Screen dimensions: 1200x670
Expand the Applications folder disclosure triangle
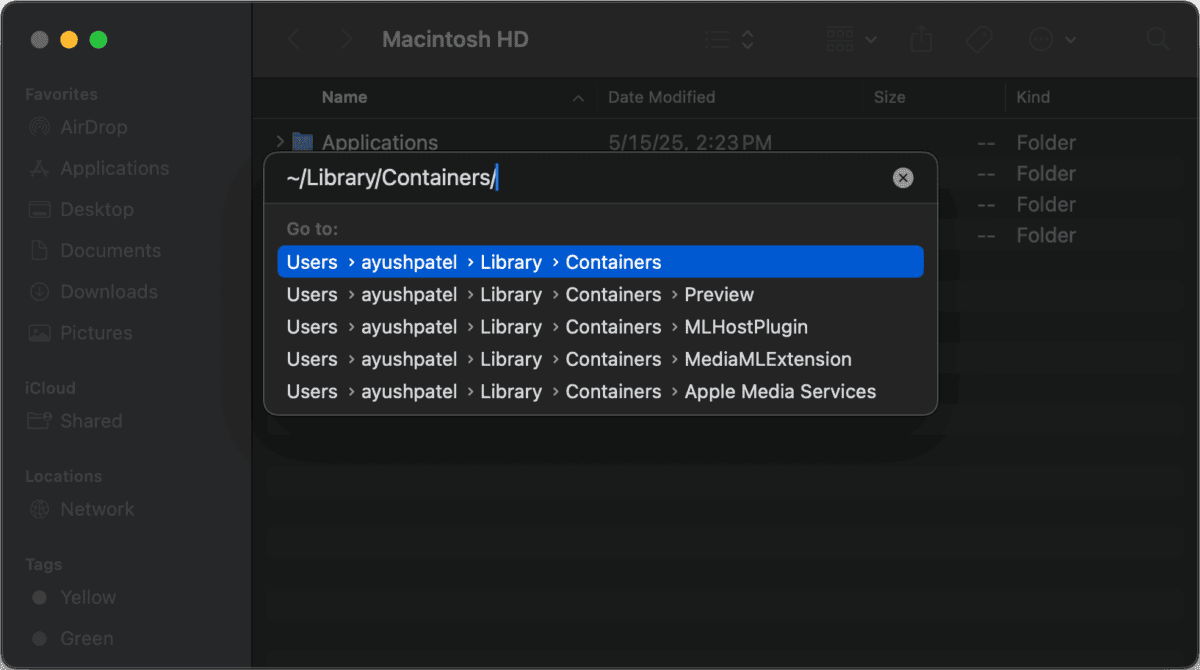(x=279, y=142)
